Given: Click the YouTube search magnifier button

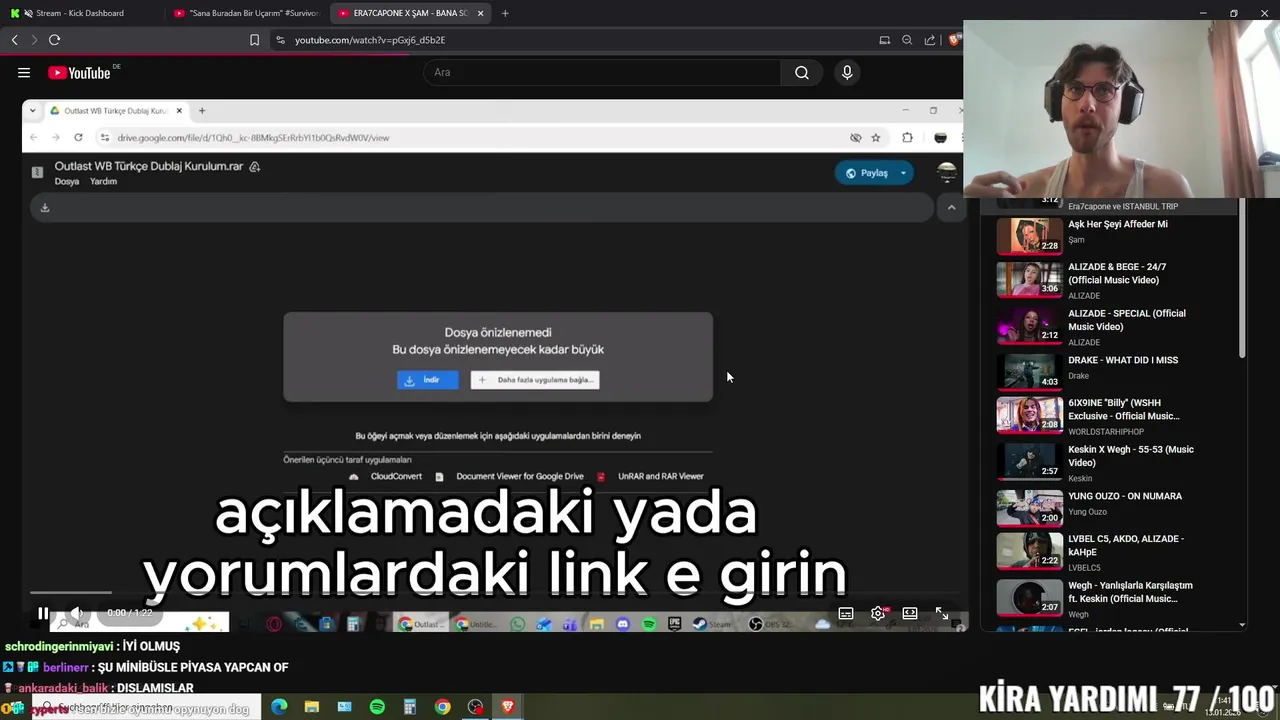Looking at the screenshot, I should click(x=801, y=72).
